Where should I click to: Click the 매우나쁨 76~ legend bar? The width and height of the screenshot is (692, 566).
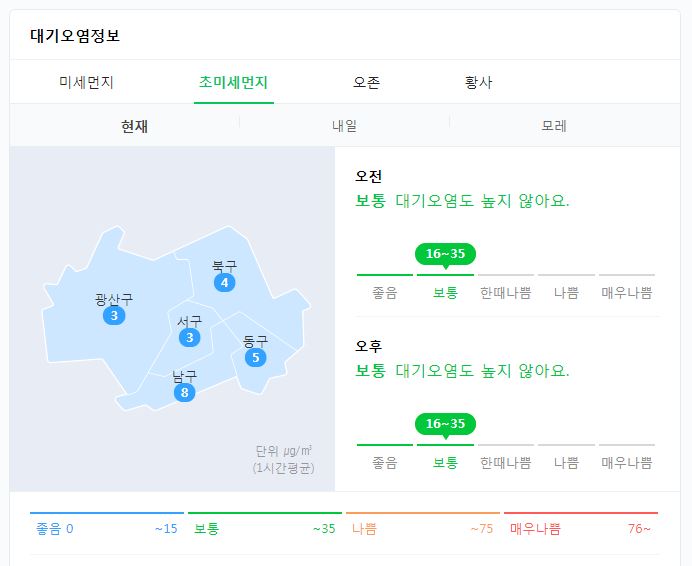[x=580, y=528]
